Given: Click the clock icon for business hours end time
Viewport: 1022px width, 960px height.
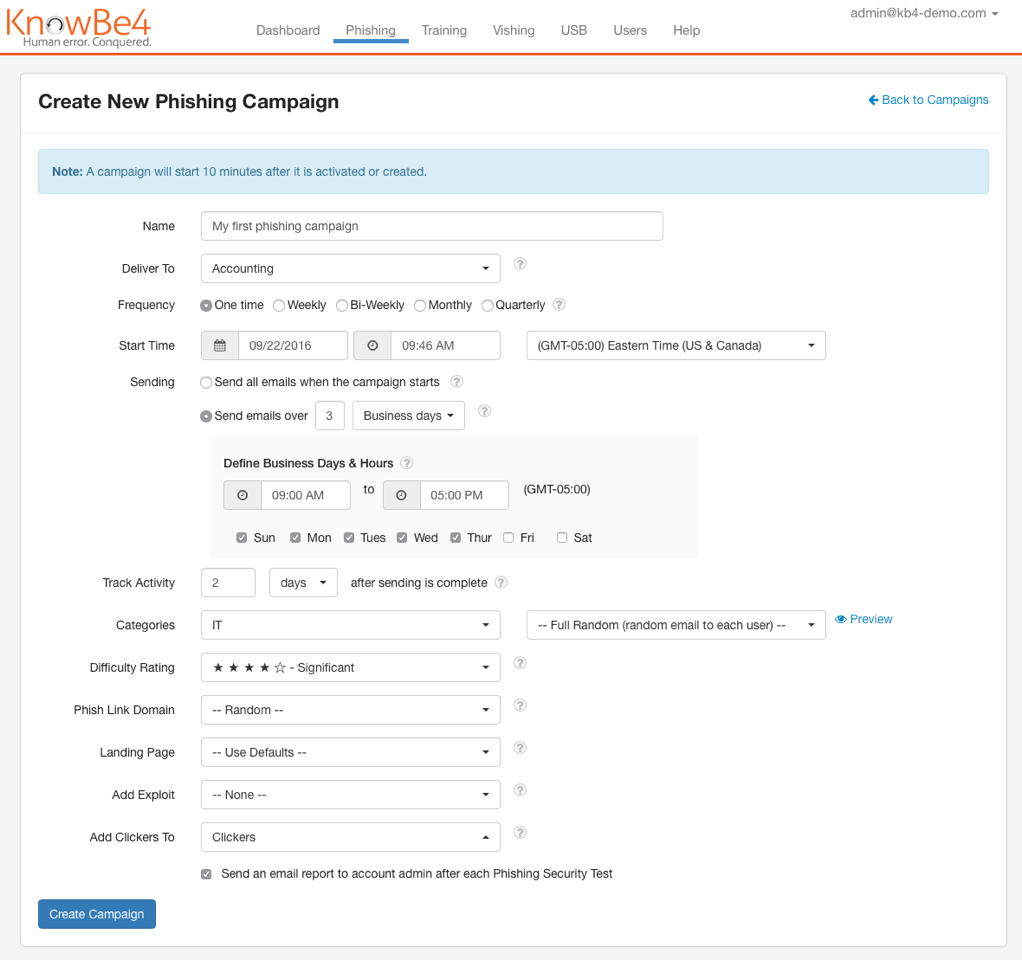Looking at the screenshot, I should (x=402, y=494).
